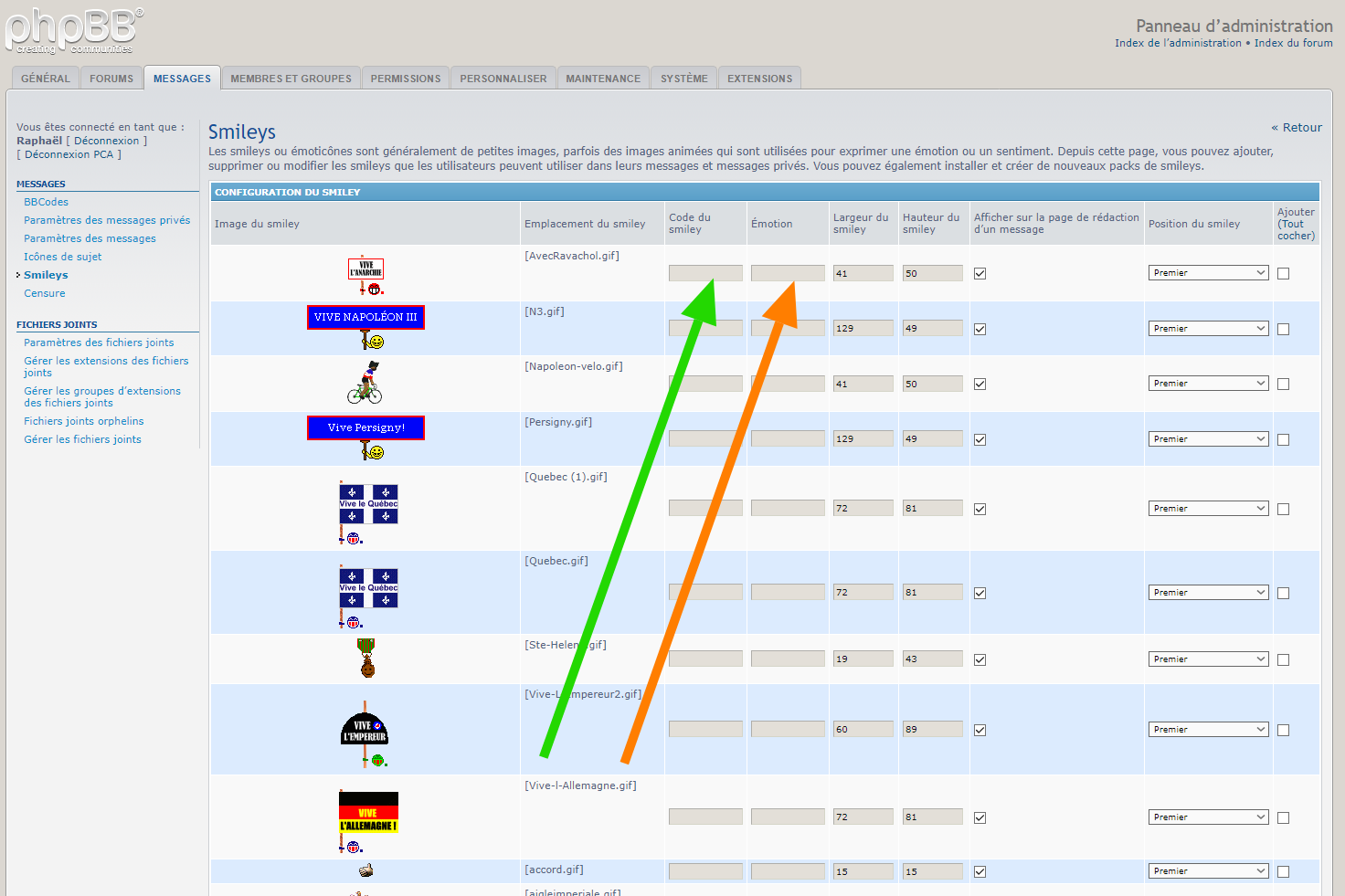
Task: Open the position dropdown for Ste-Helene.gif
Action: click(1208, 659)
